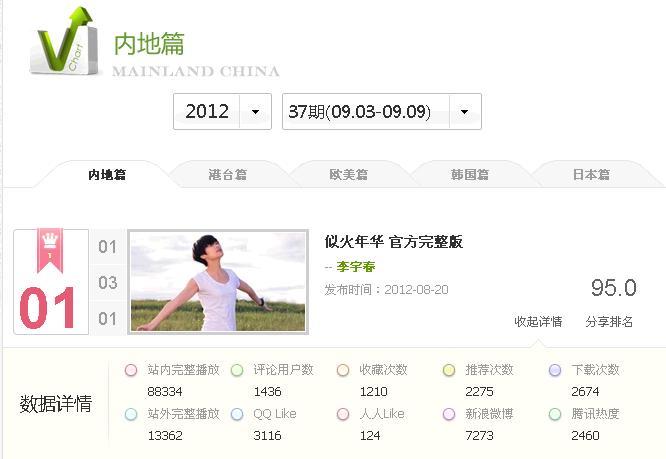Click the green circle beside 评论用户数
This screenshot has width=666, height=459.
(237, 370)
